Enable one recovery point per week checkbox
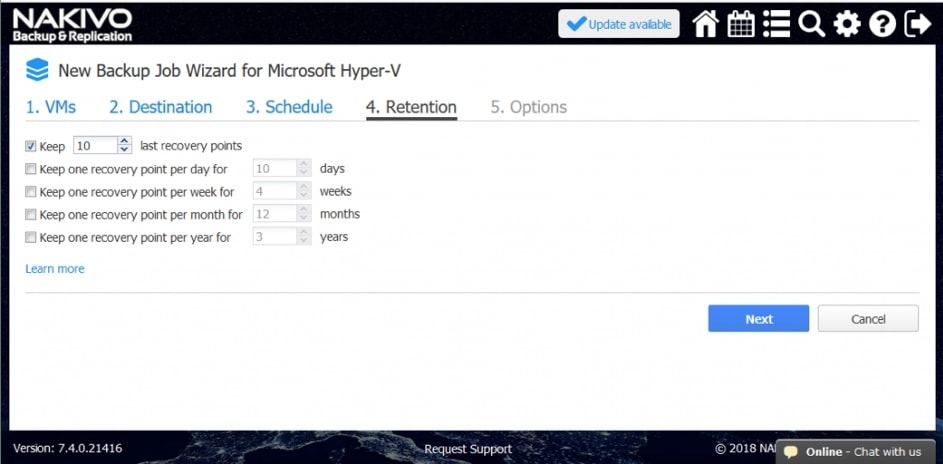 [x=31, y=192]
